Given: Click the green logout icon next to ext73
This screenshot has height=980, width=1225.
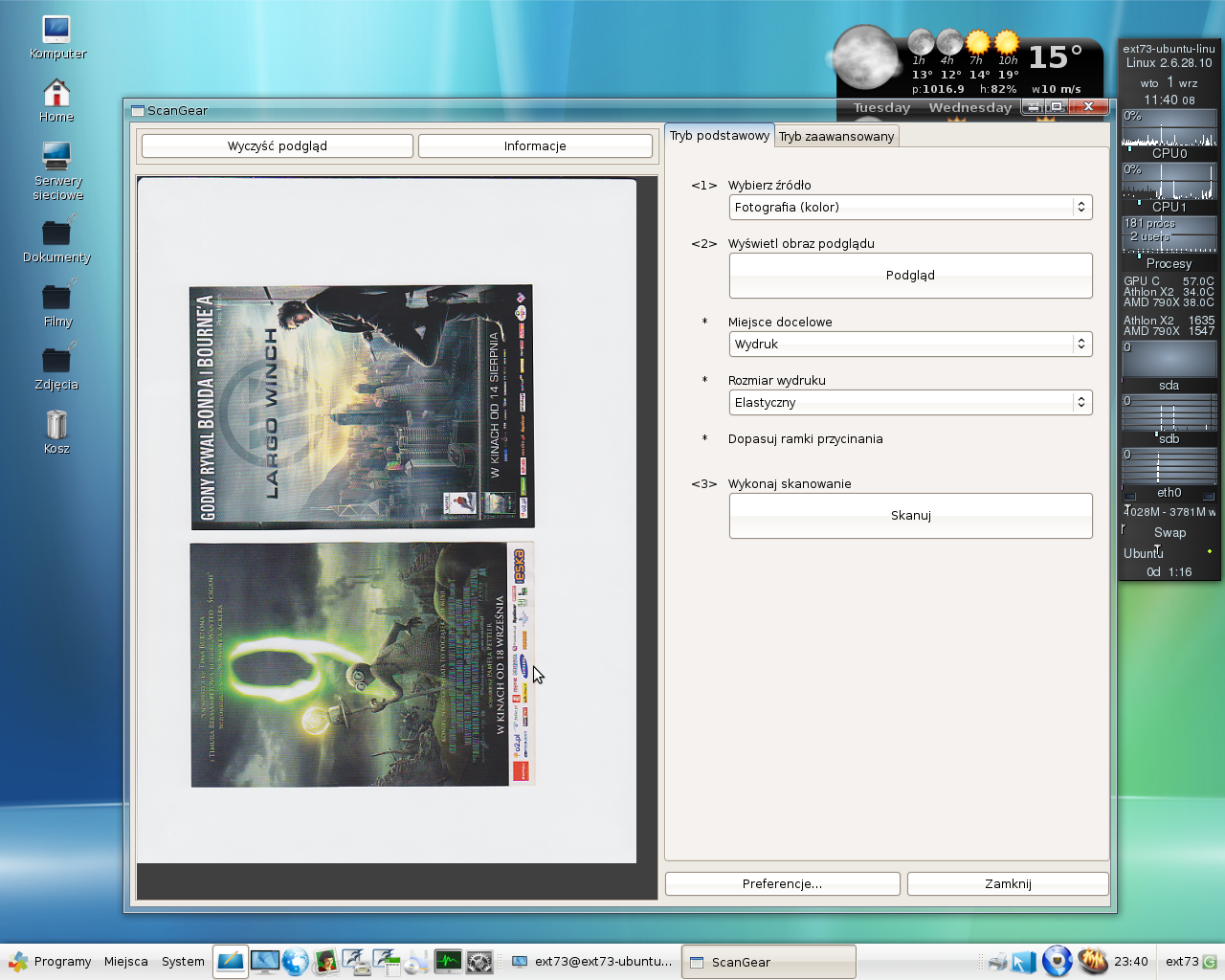Looking at the screenshot, I should 1210,962.
